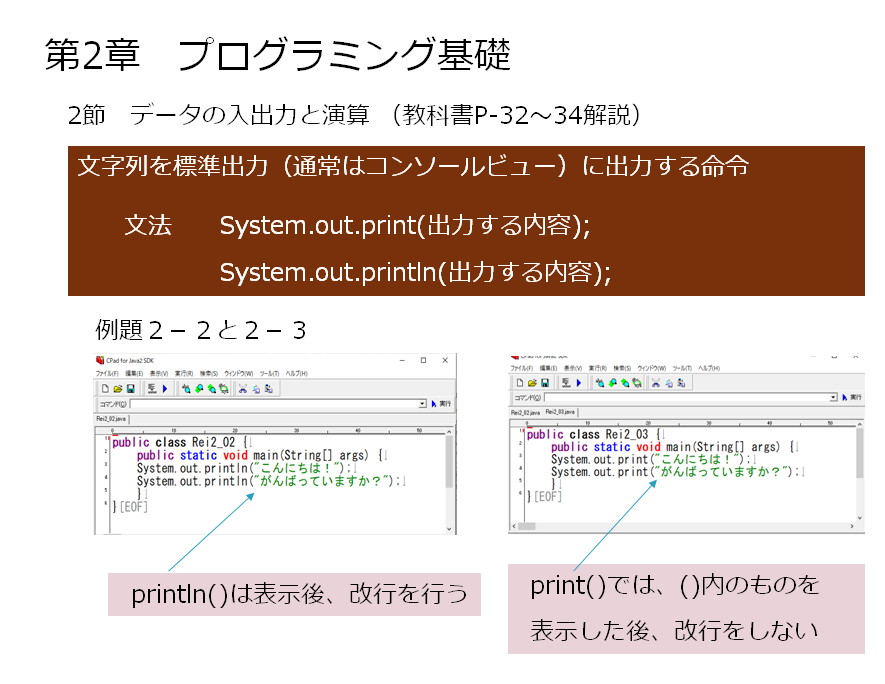885x684 pixels.
Task: Select Rei2_03.java tab in right CPad window
Action: click(x=560, y=412)
